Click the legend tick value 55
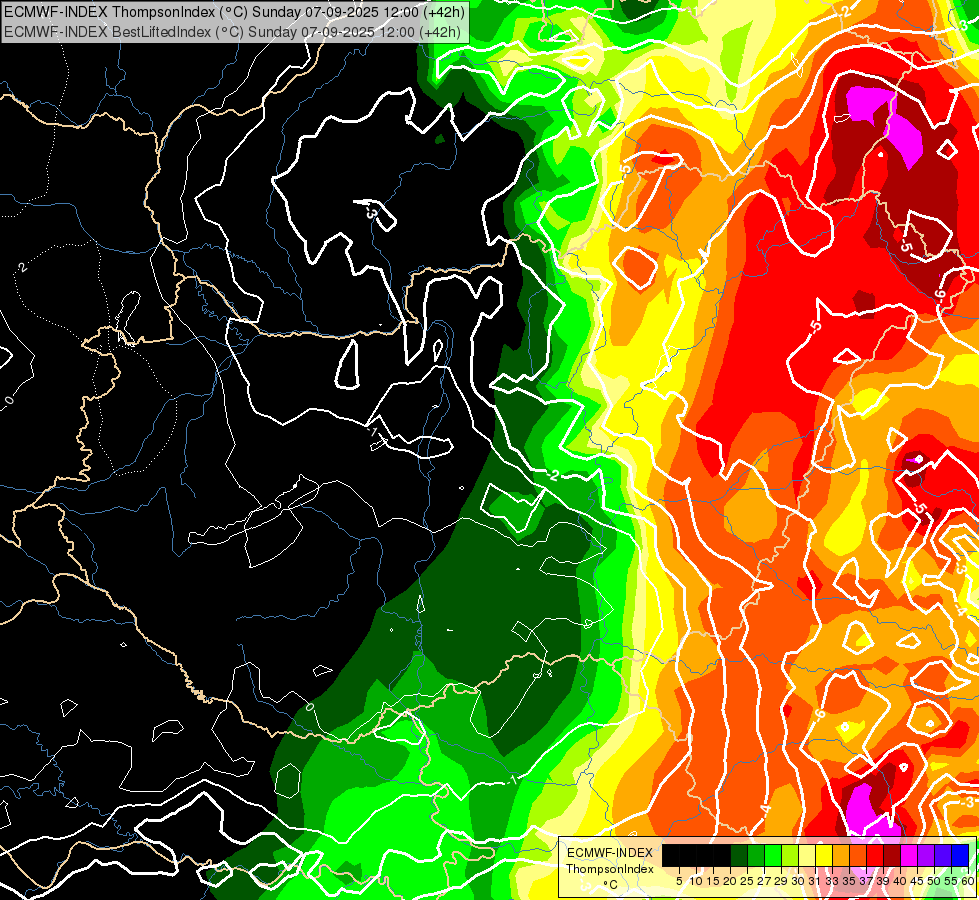Viewport: 979px width, 900px height. [x=951, y=881]
